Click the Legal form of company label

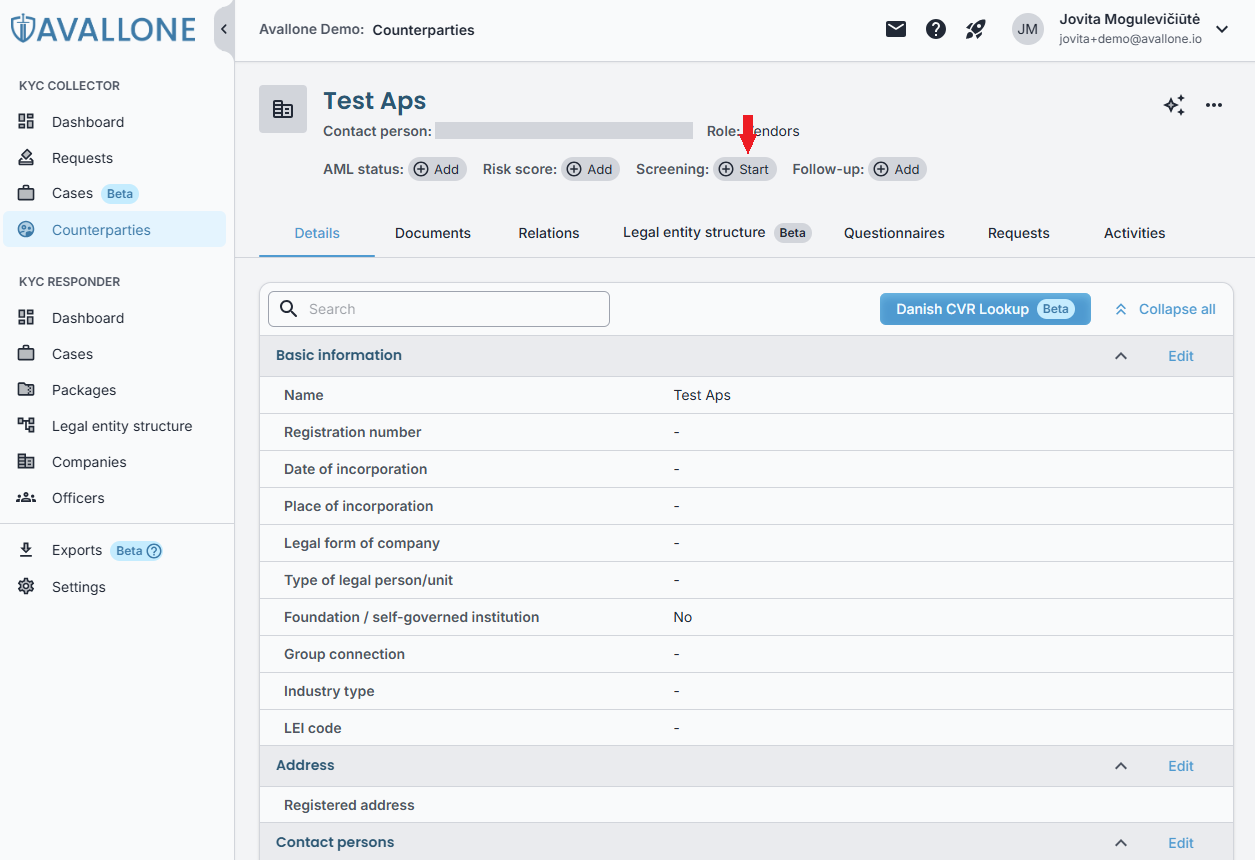coord(362,543)
